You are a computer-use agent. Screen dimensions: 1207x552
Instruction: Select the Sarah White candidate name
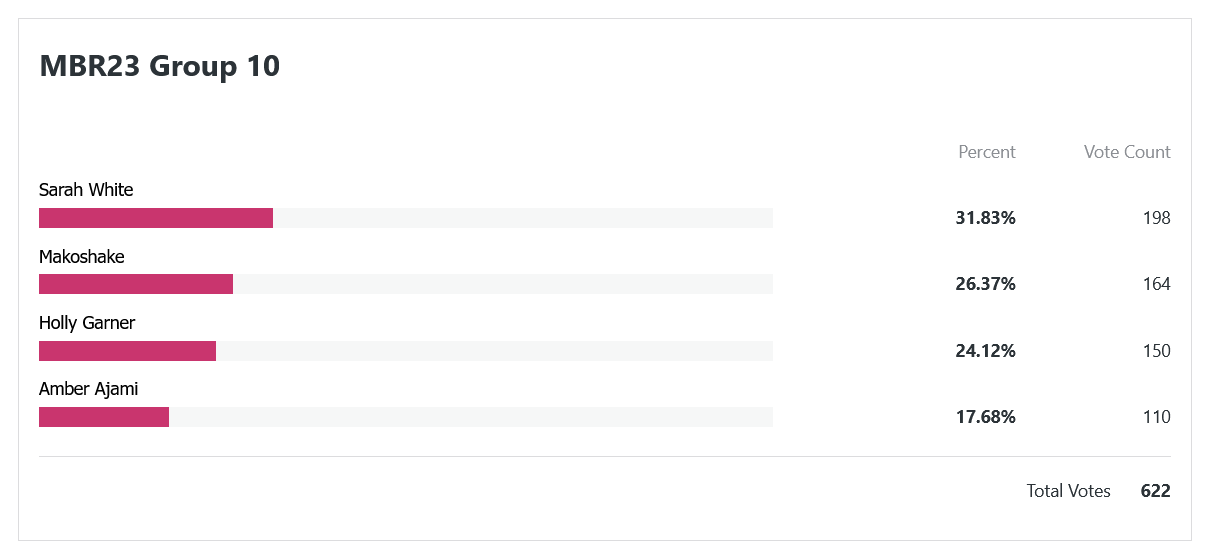[x=86, y=189]
